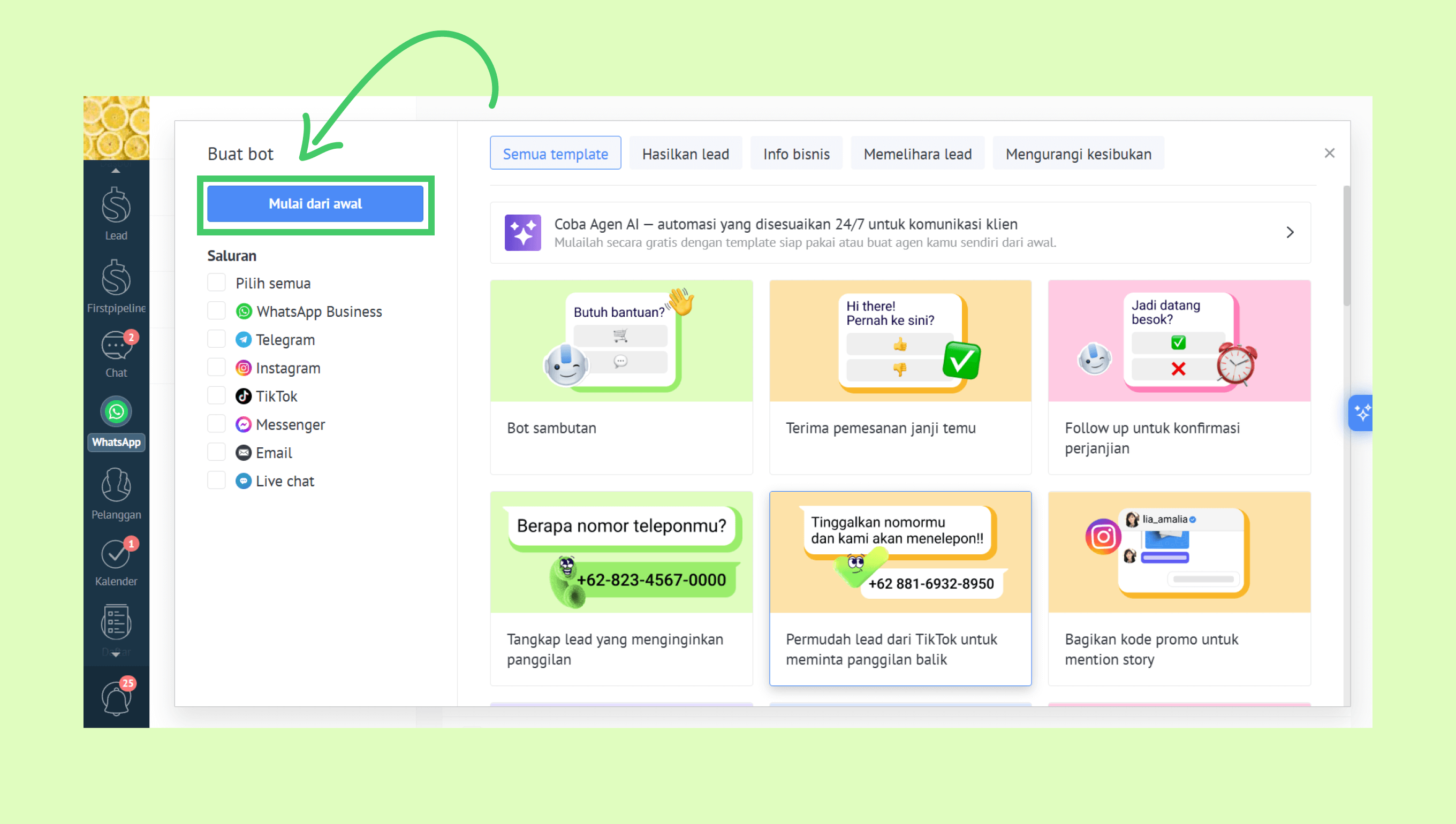Tick the Telegram channel checkbox

[x=216, y=339]
